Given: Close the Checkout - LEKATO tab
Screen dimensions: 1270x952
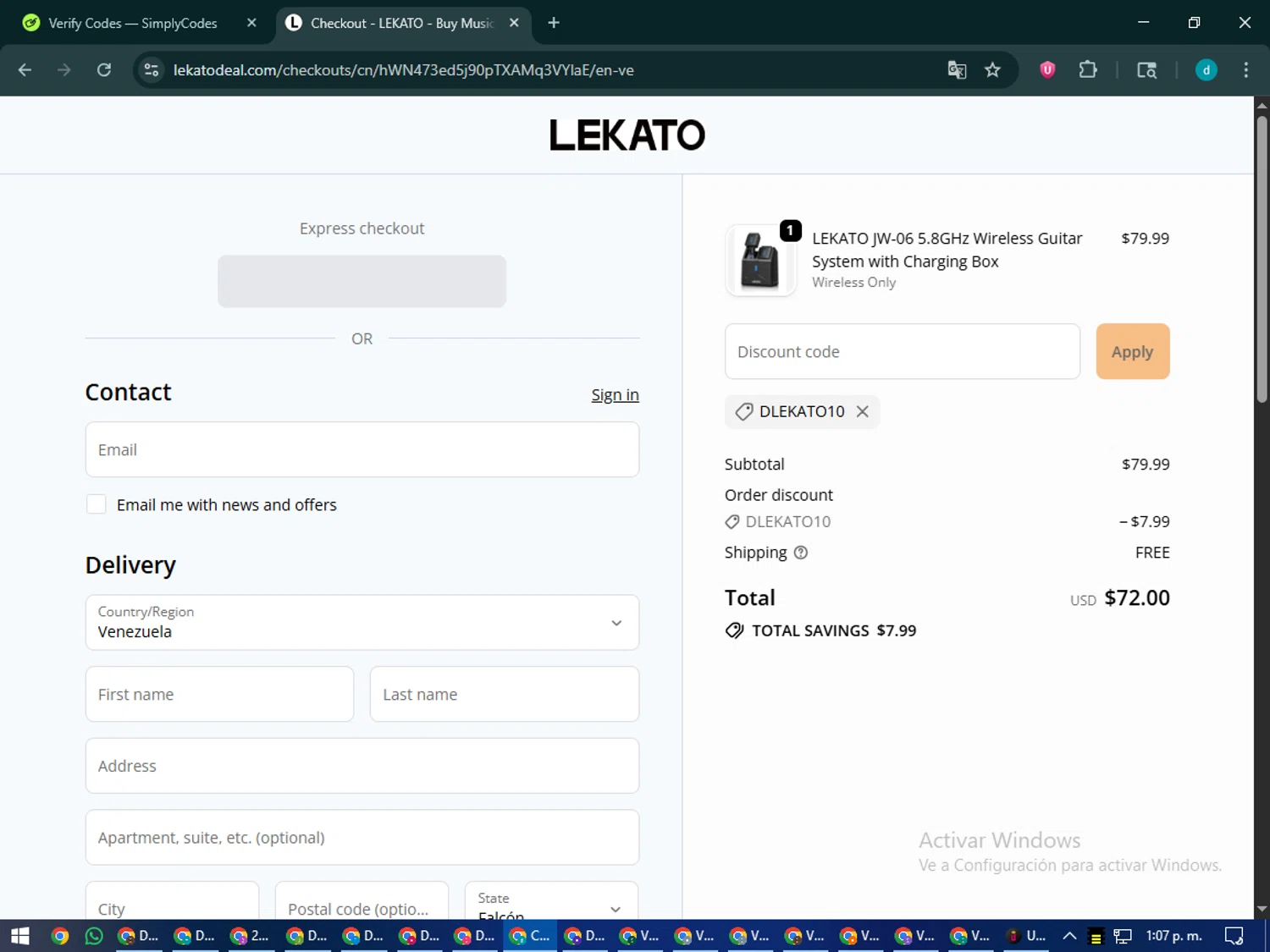Looking at the screenshot, I should click(514, 23).
